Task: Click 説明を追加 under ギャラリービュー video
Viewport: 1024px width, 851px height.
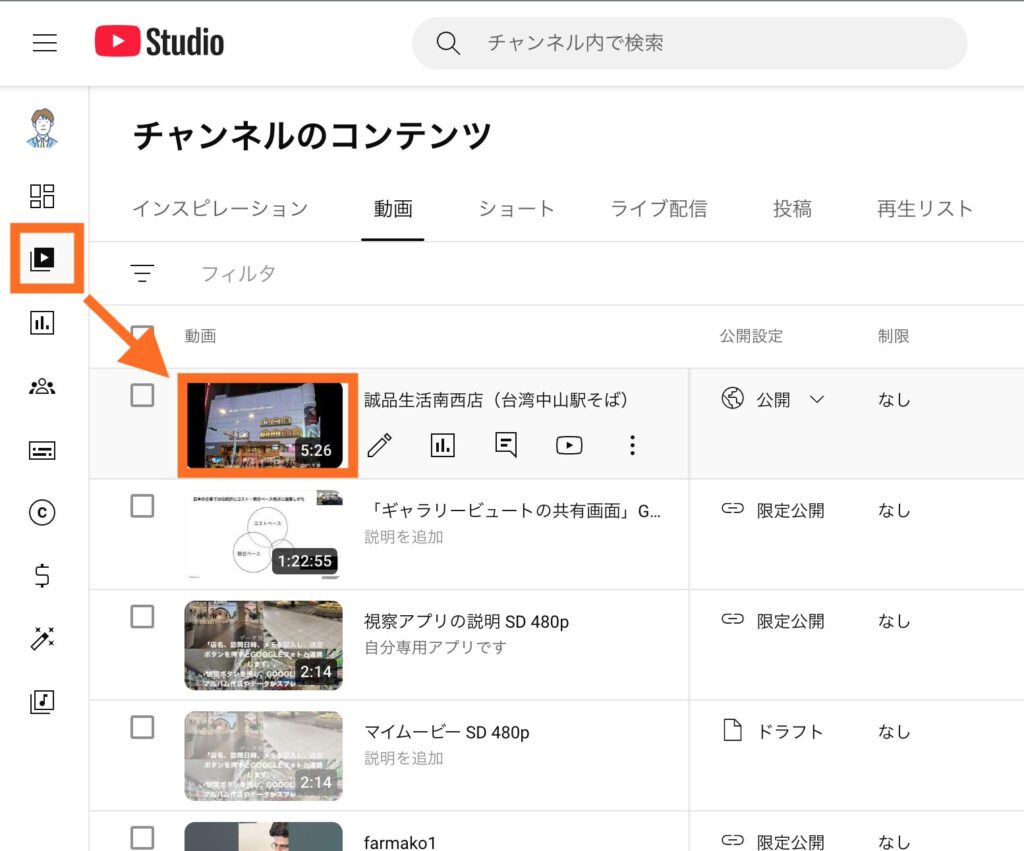Action: (403, 537)
